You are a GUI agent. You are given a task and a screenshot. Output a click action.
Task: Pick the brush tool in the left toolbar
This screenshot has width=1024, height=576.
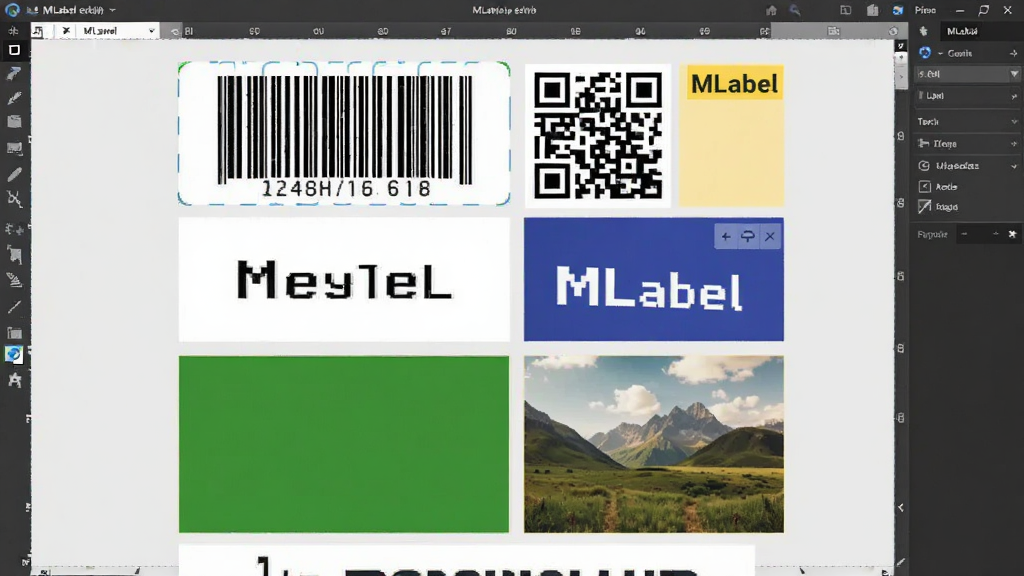pyautogui.click(x=14, y=98)
